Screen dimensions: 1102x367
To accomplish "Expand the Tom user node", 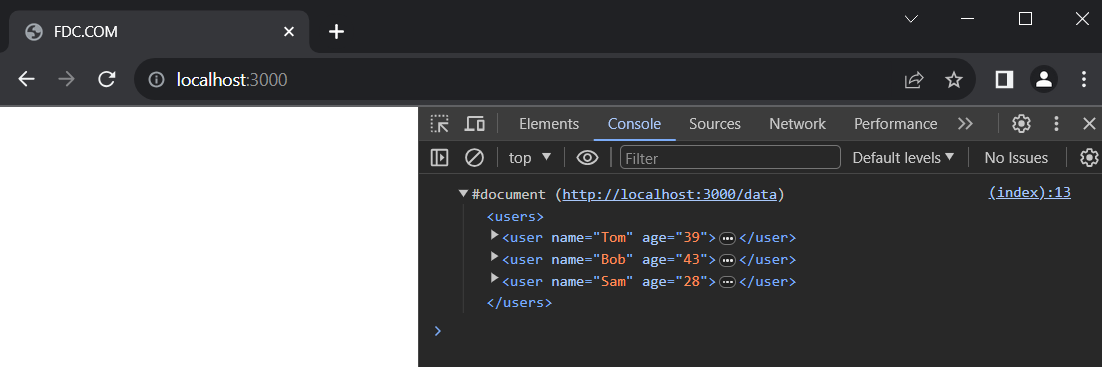I will (494, 236).
